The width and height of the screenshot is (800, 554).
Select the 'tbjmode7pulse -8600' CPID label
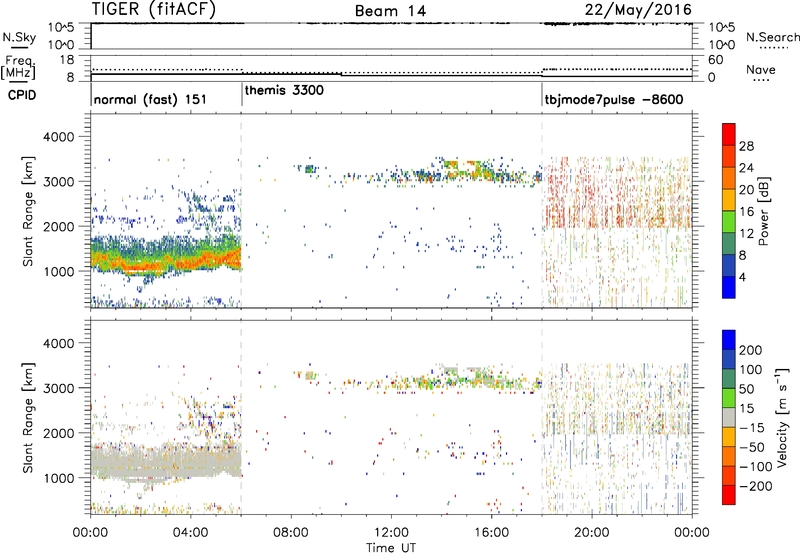614,99
